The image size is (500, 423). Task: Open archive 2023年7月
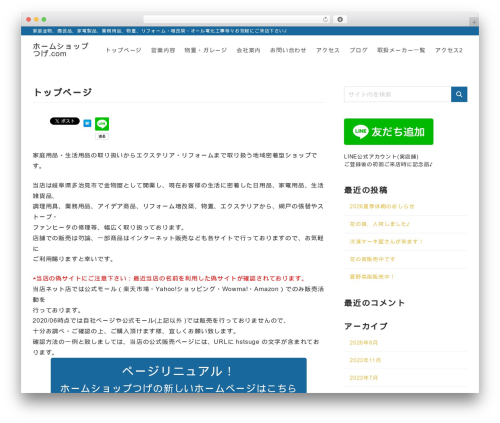[x=363, y=378]
